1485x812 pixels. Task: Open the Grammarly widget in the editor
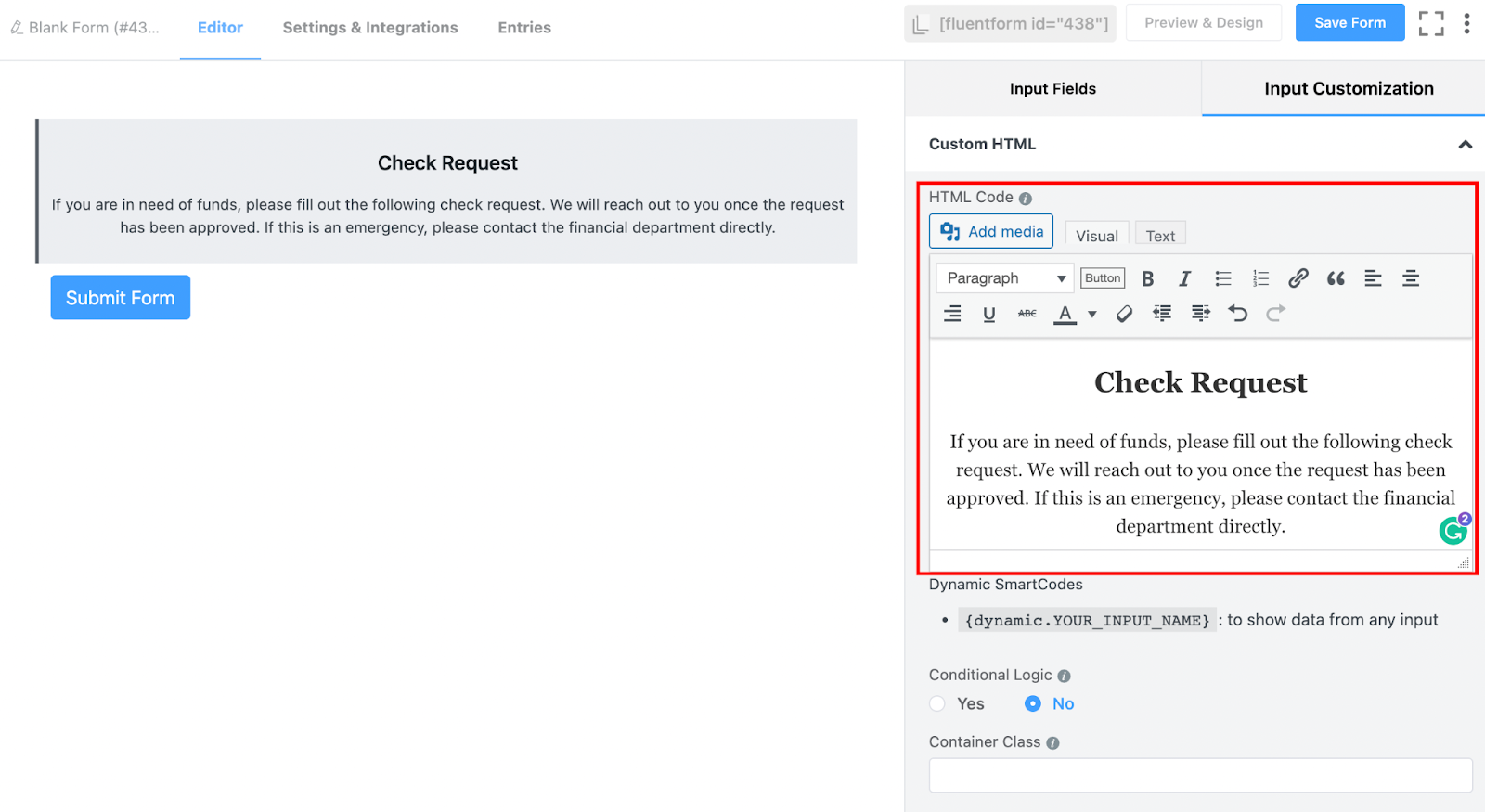pyautogui.click(x=1454, y=529)
